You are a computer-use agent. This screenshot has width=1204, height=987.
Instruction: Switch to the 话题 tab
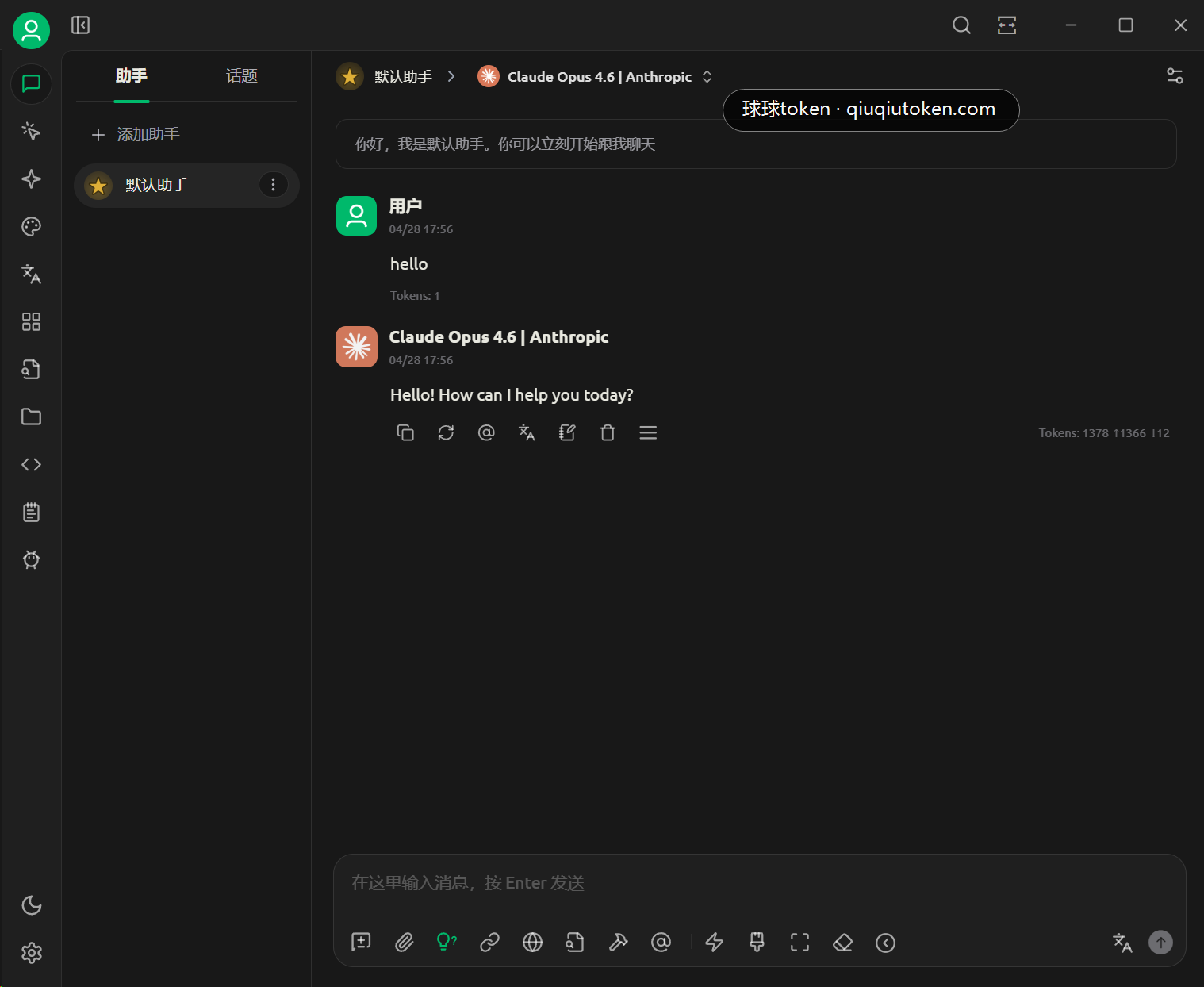point(242,76)
